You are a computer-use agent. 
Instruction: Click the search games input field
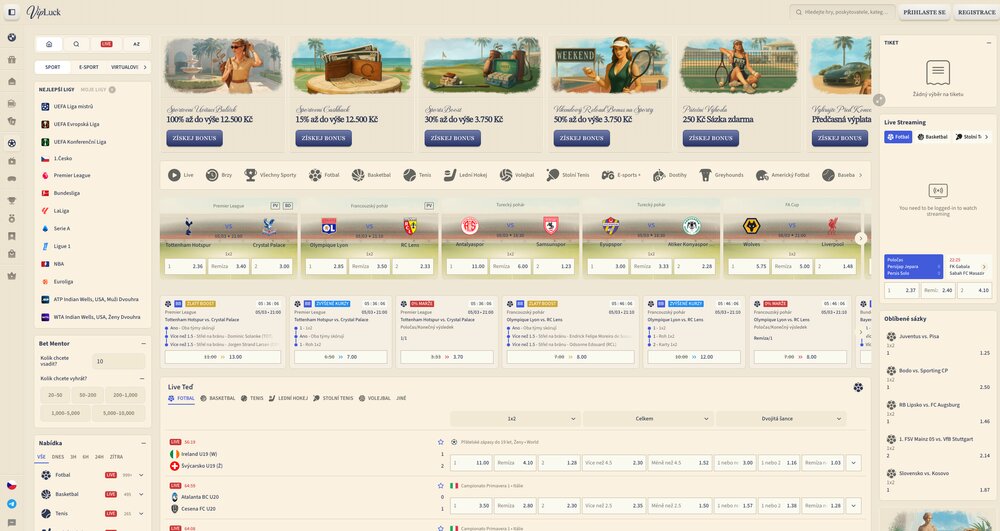[842, 12]
